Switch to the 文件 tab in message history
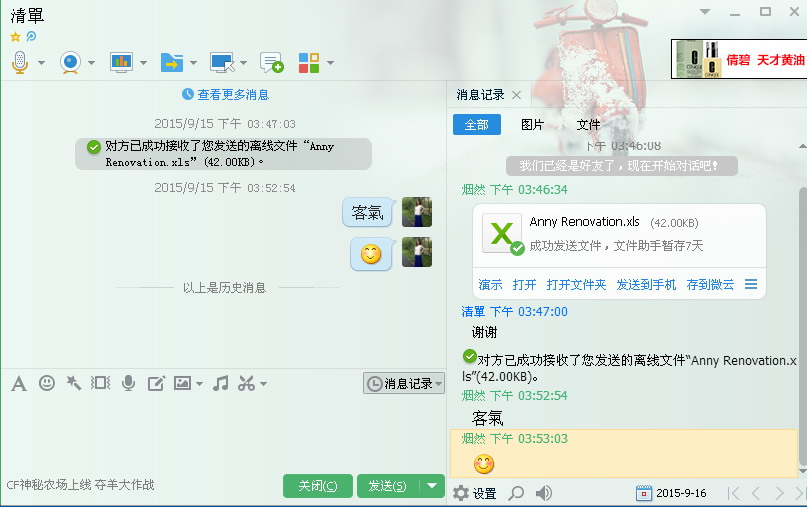This screenshot has height=507, width=807. 588,125
